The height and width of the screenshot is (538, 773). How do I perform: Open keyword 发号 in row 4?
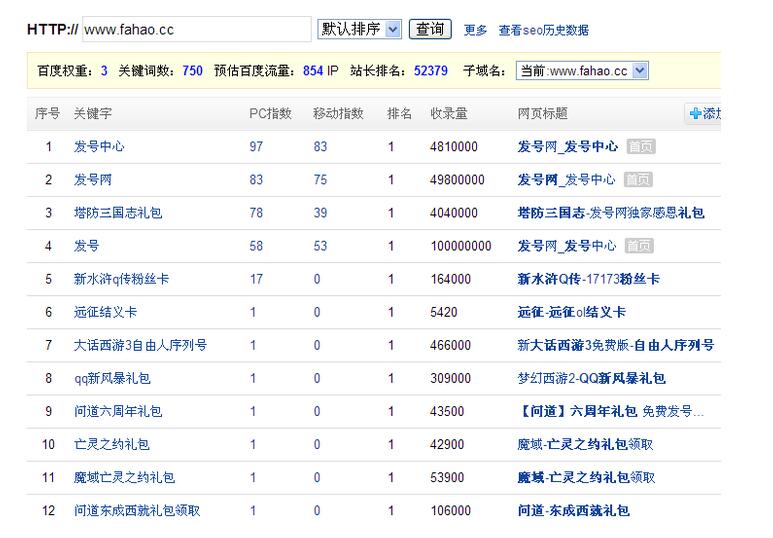[86, 246]
